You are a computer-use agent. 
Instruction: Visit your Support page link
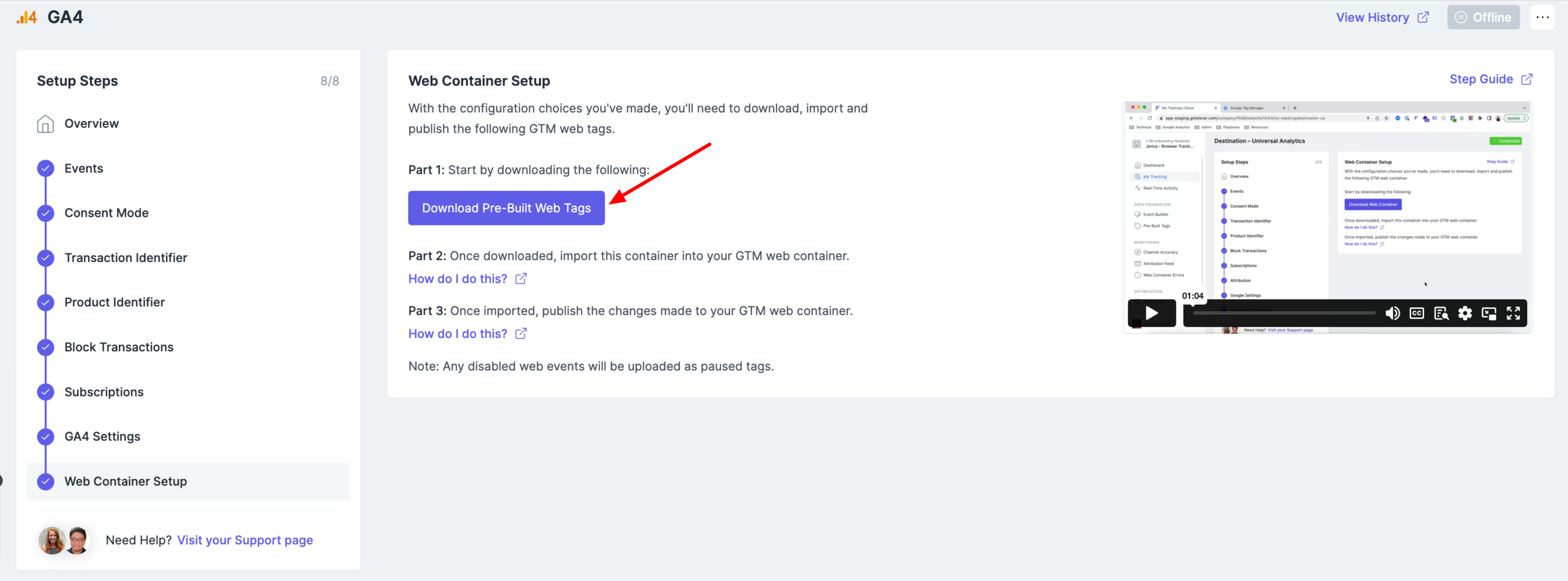[x=245, y=539]
